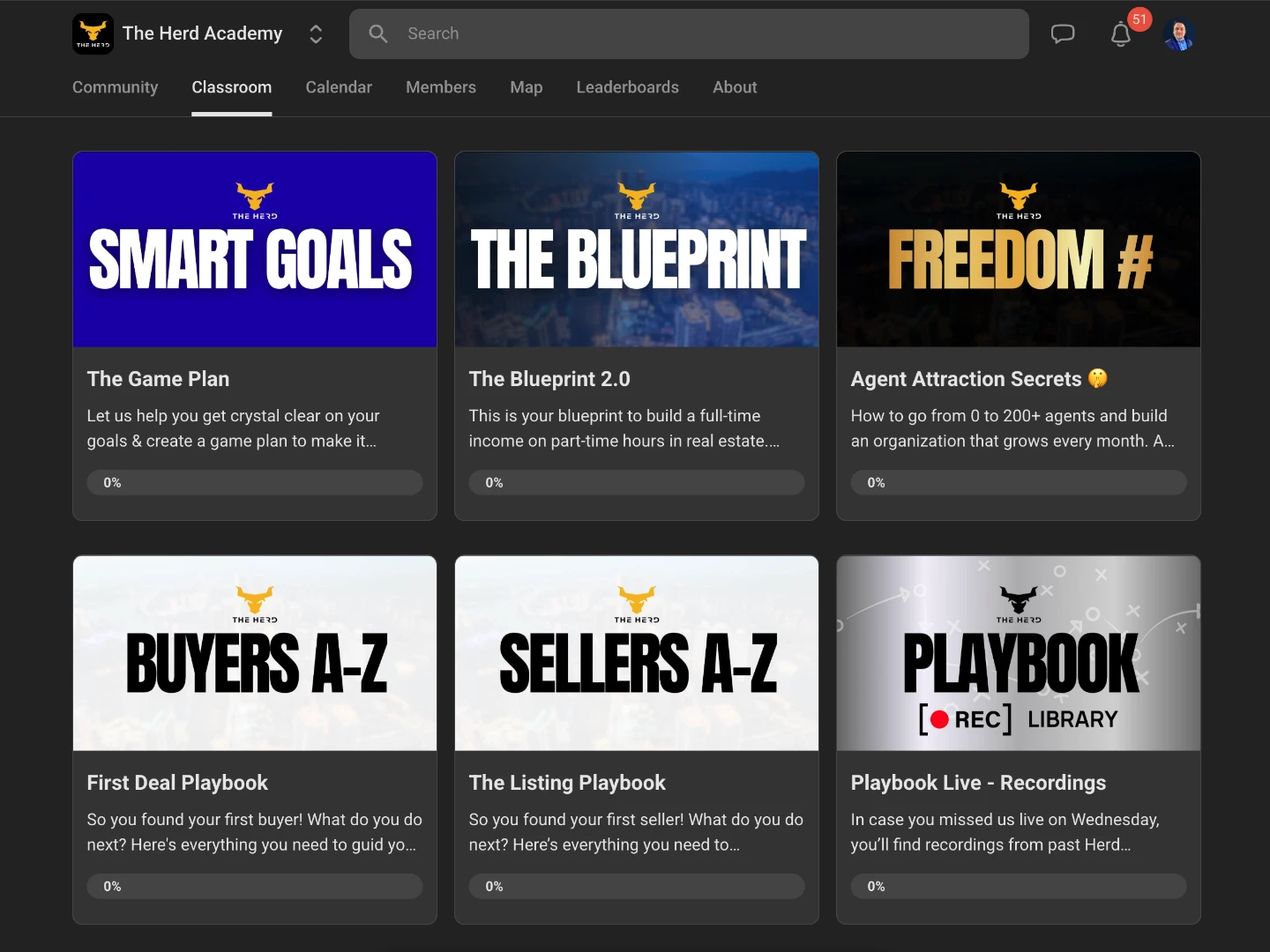
Task: Focus the Search input field
Action: pos(689,33)
